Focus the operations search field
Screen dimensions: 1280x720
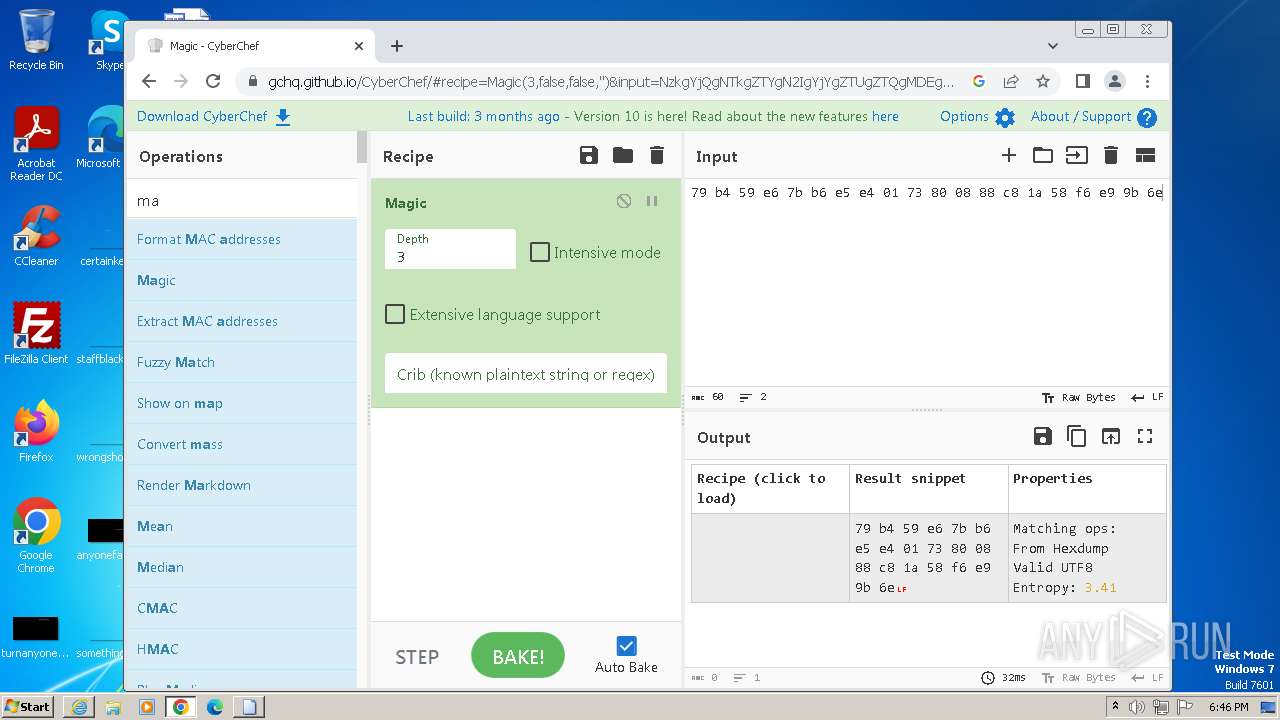241,200
